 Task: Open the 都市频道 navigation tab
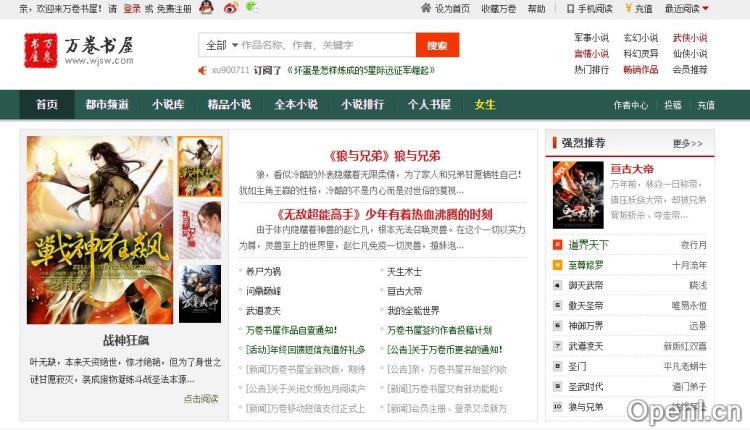point(106,104)
